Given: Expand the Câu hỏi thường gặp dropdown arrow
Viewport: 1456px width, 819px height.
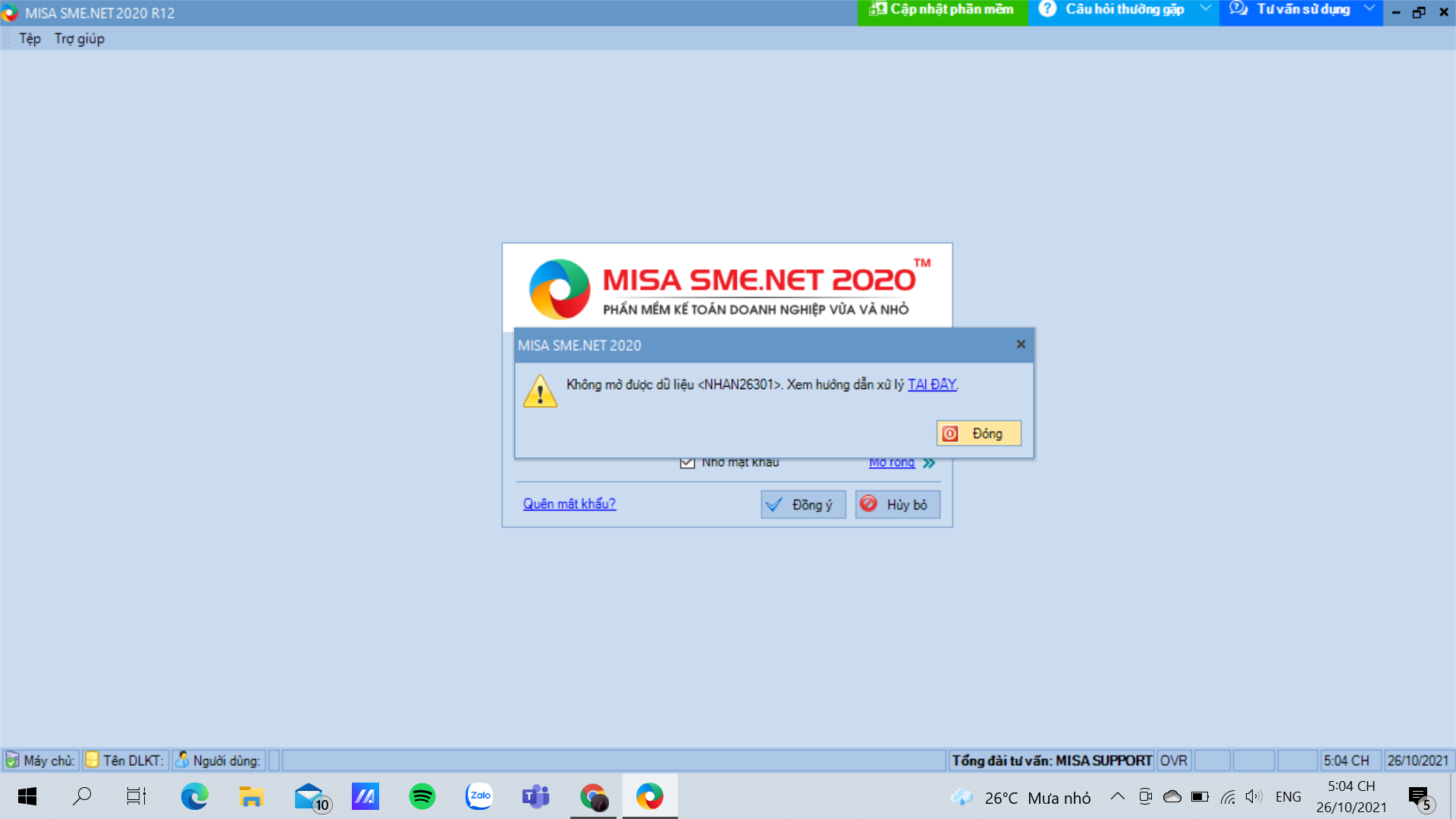Looking at the screenshot, I should (x=1205, y=8).
